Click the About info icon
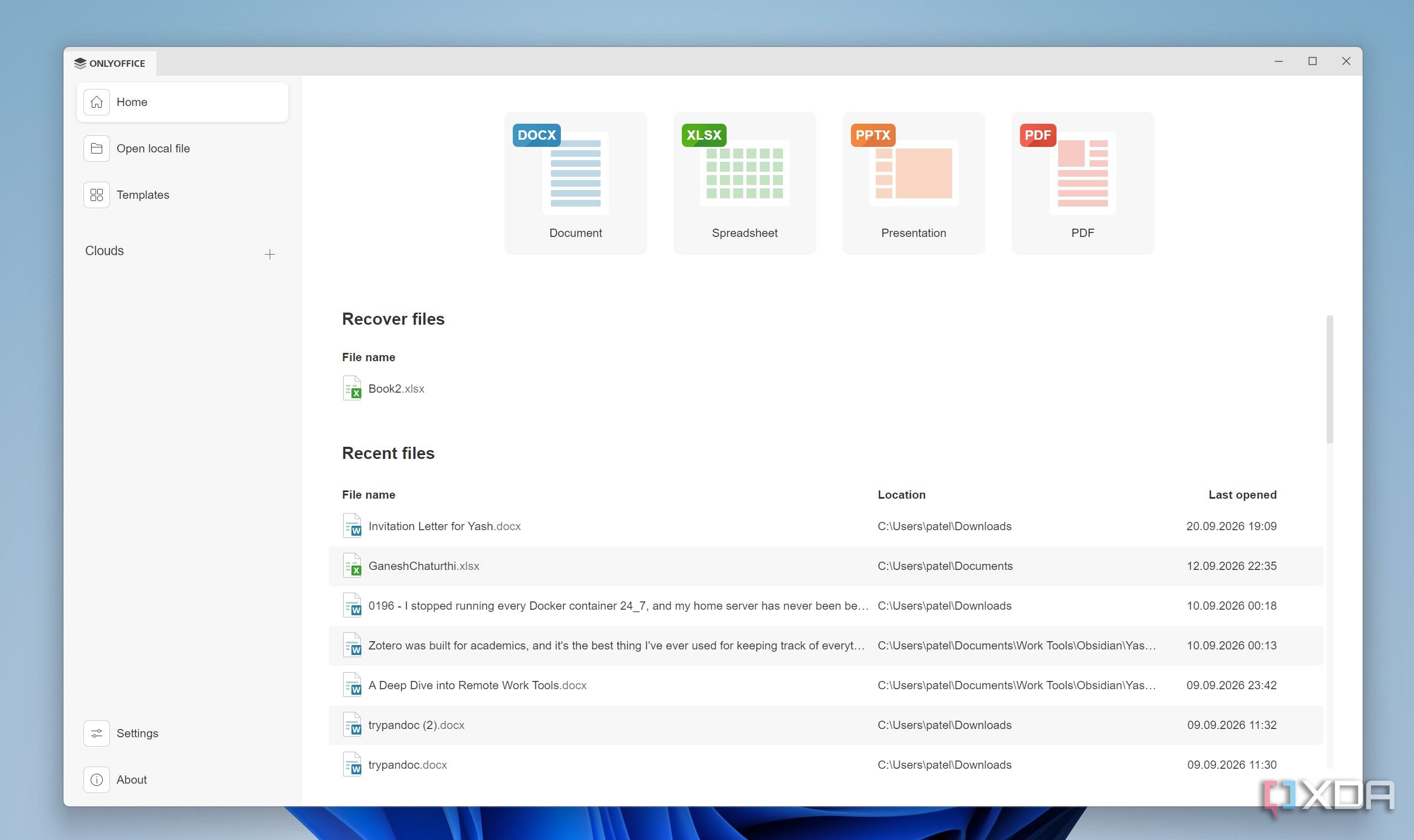Viewport: 1414px width, 840px height. click(97, 779)
